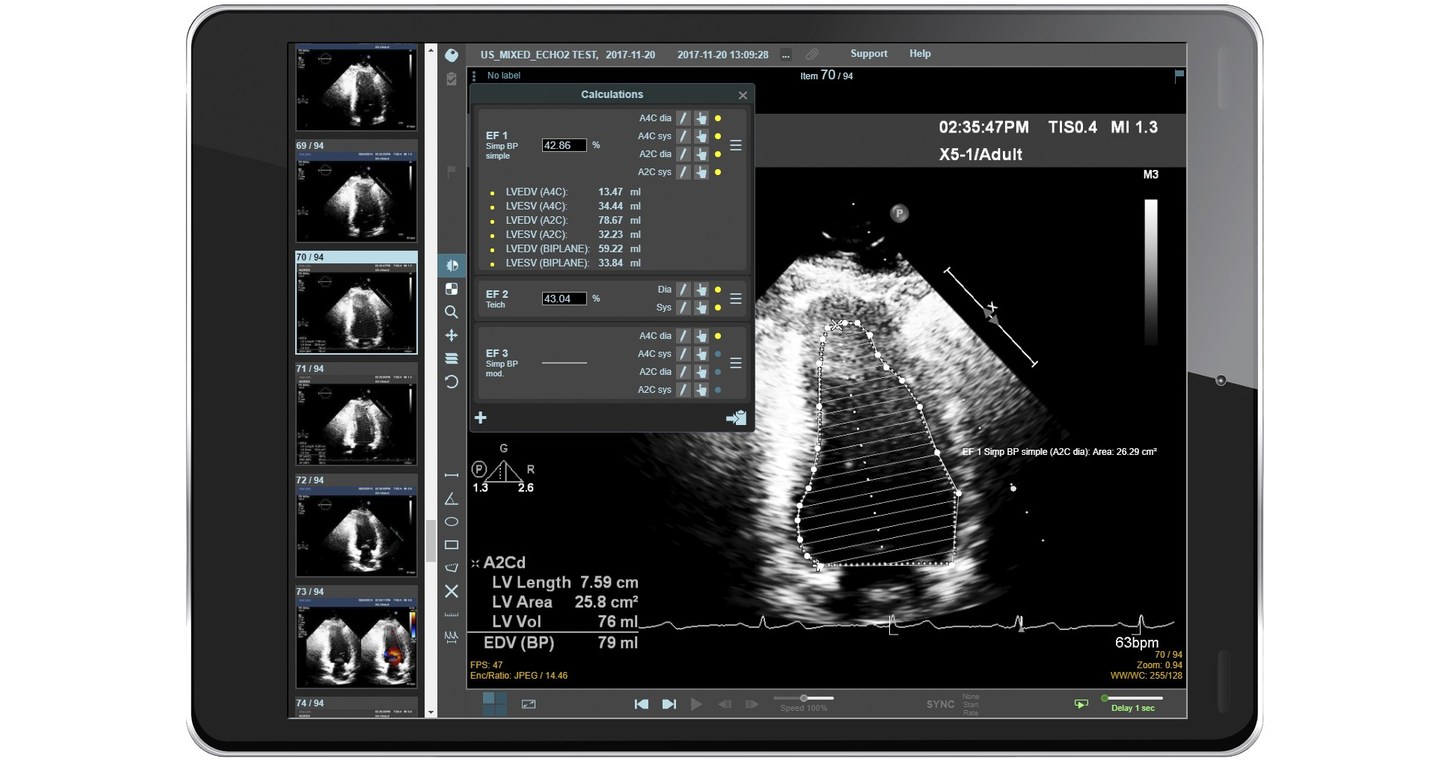
Task: Open the Help menu
Action: [x=920, y=53]
